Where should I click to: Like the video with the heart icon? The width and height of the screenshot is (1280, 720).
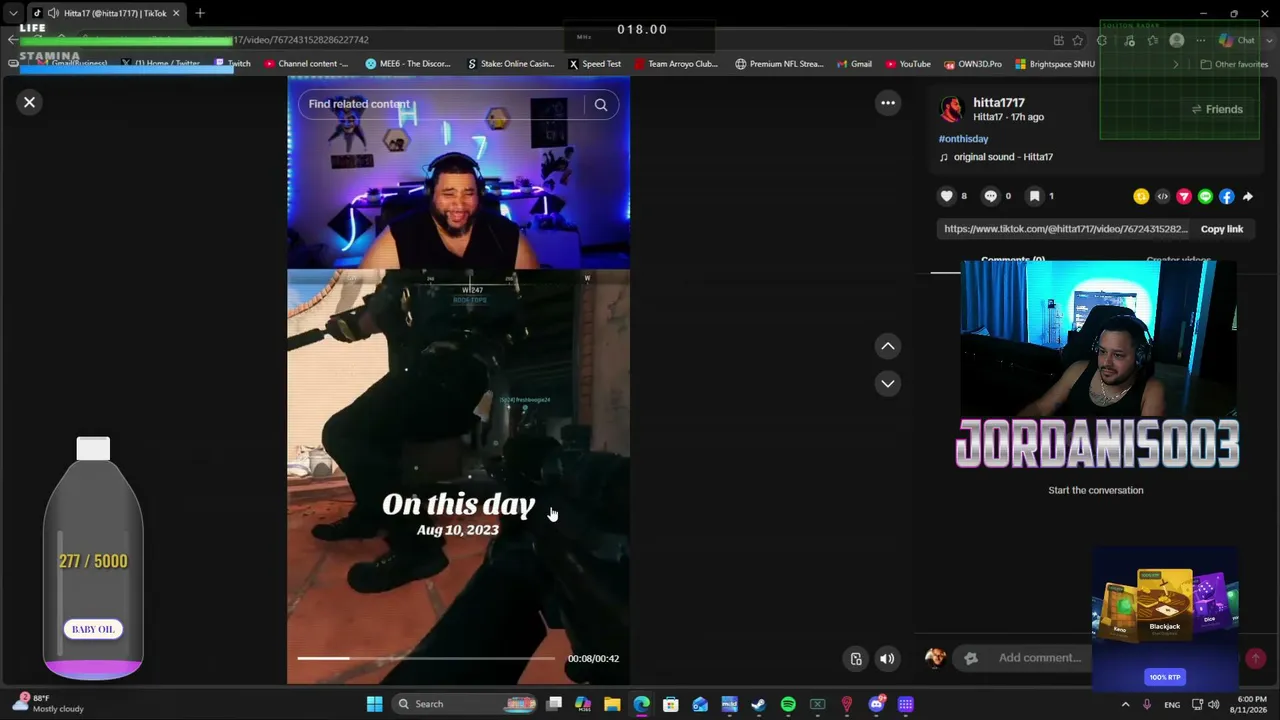coord(946,196)
